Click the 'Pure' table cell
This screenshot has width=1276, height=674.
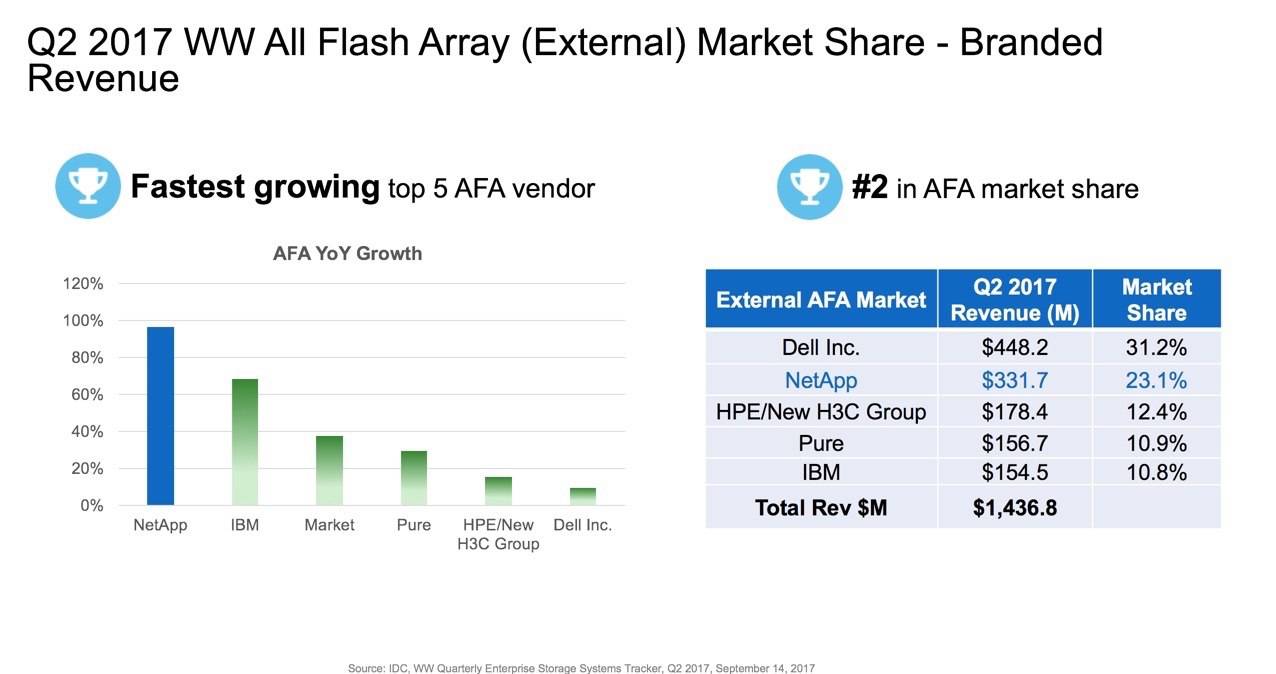pos(821,442)
